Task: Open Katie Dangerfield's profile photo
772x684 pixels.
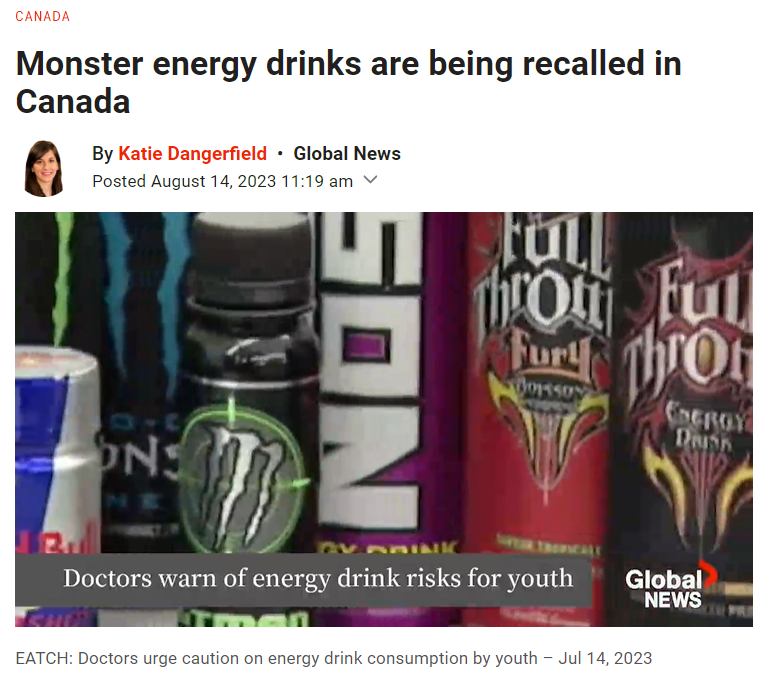Action: 44,168
